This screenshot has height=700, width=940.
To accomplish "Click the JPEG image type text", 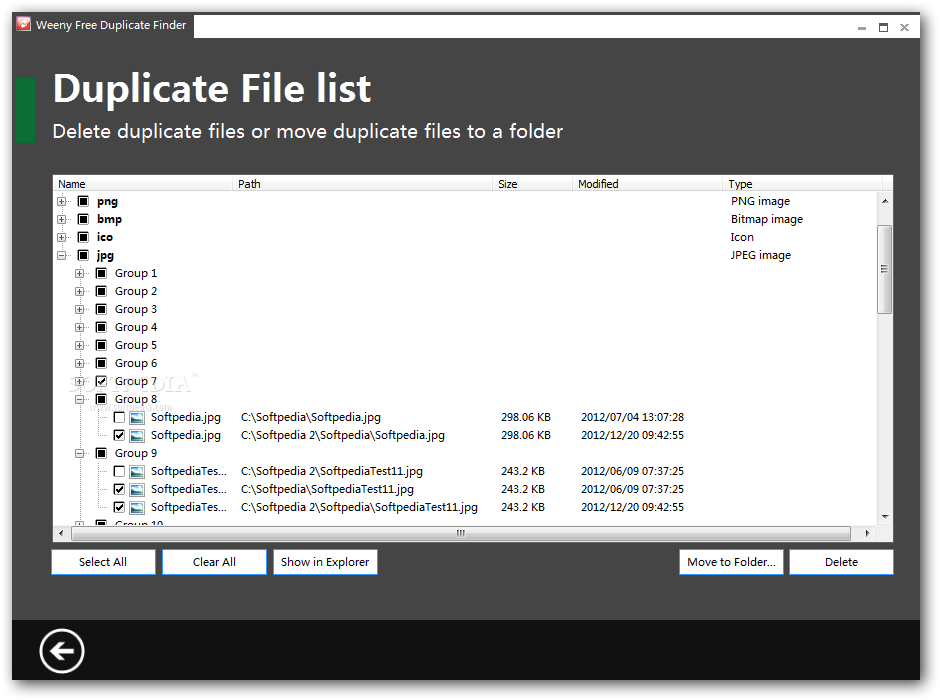I will click(x=761, y=255).
